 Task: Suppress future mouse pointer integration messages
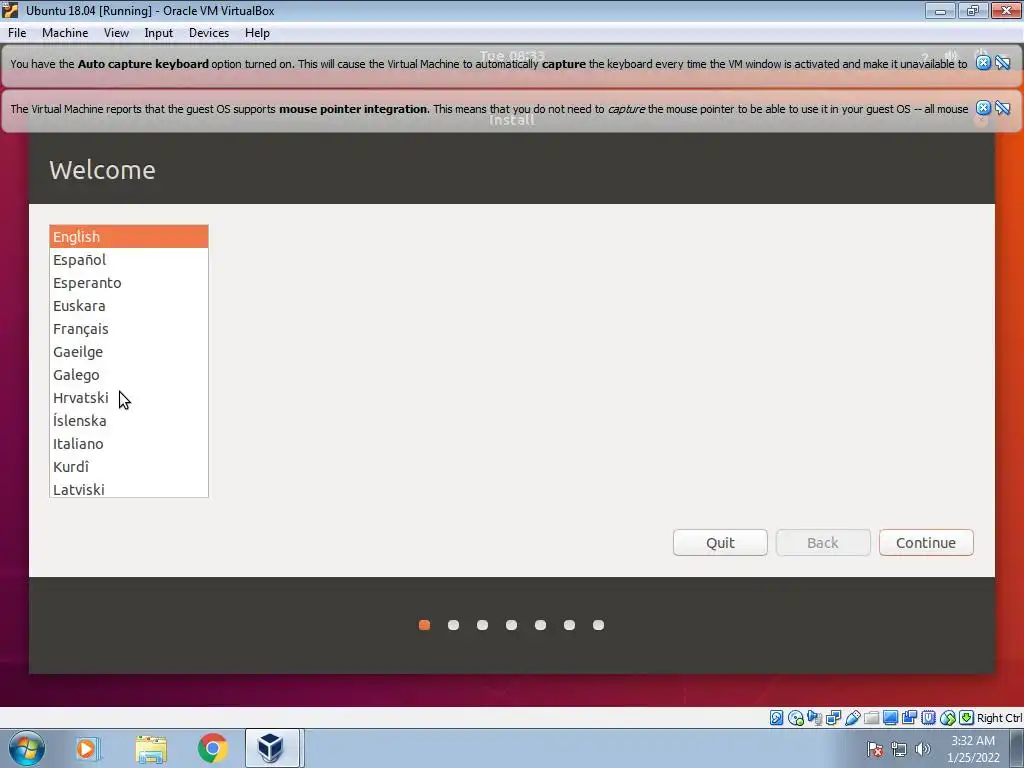1003,108
